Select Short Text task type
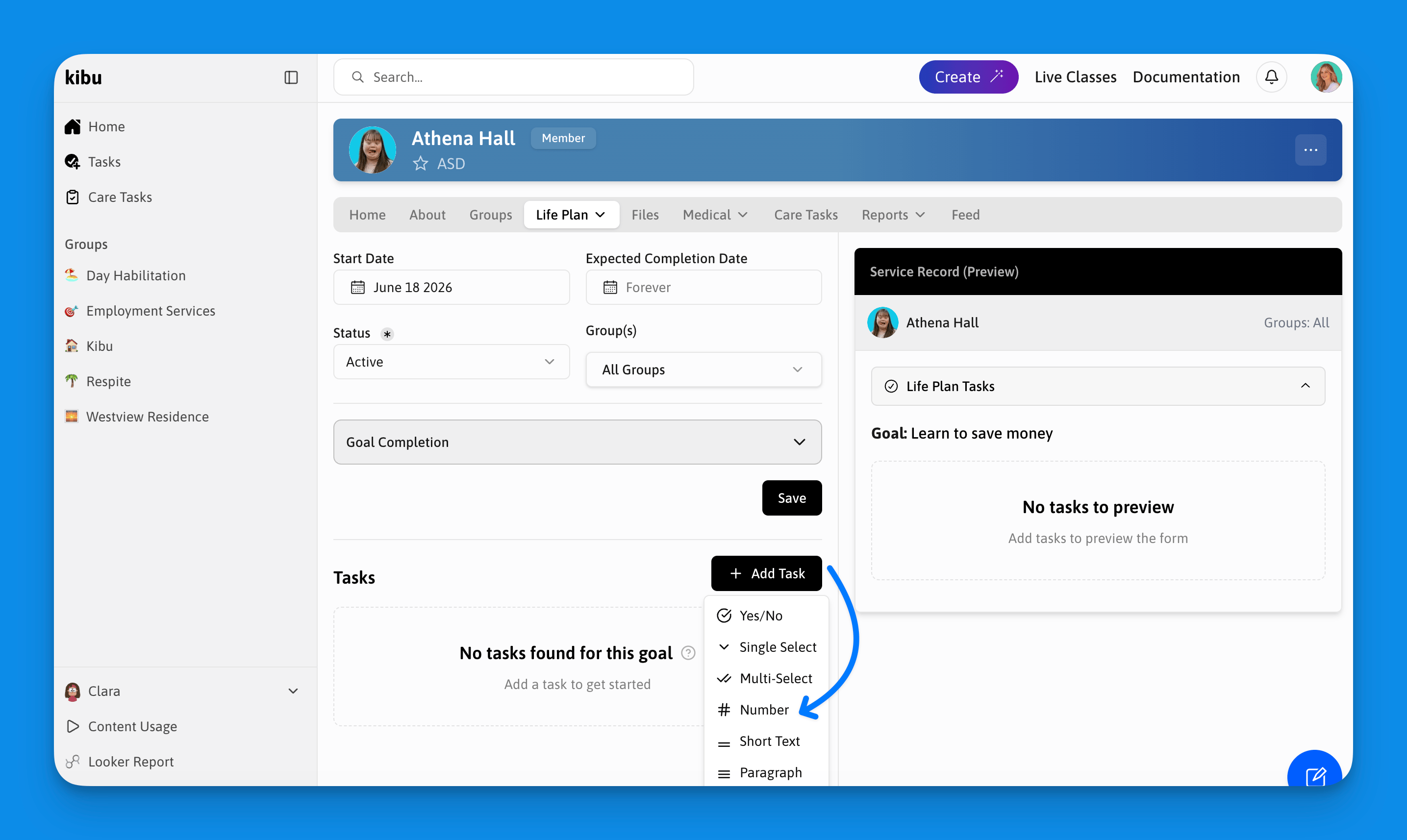 766,741
